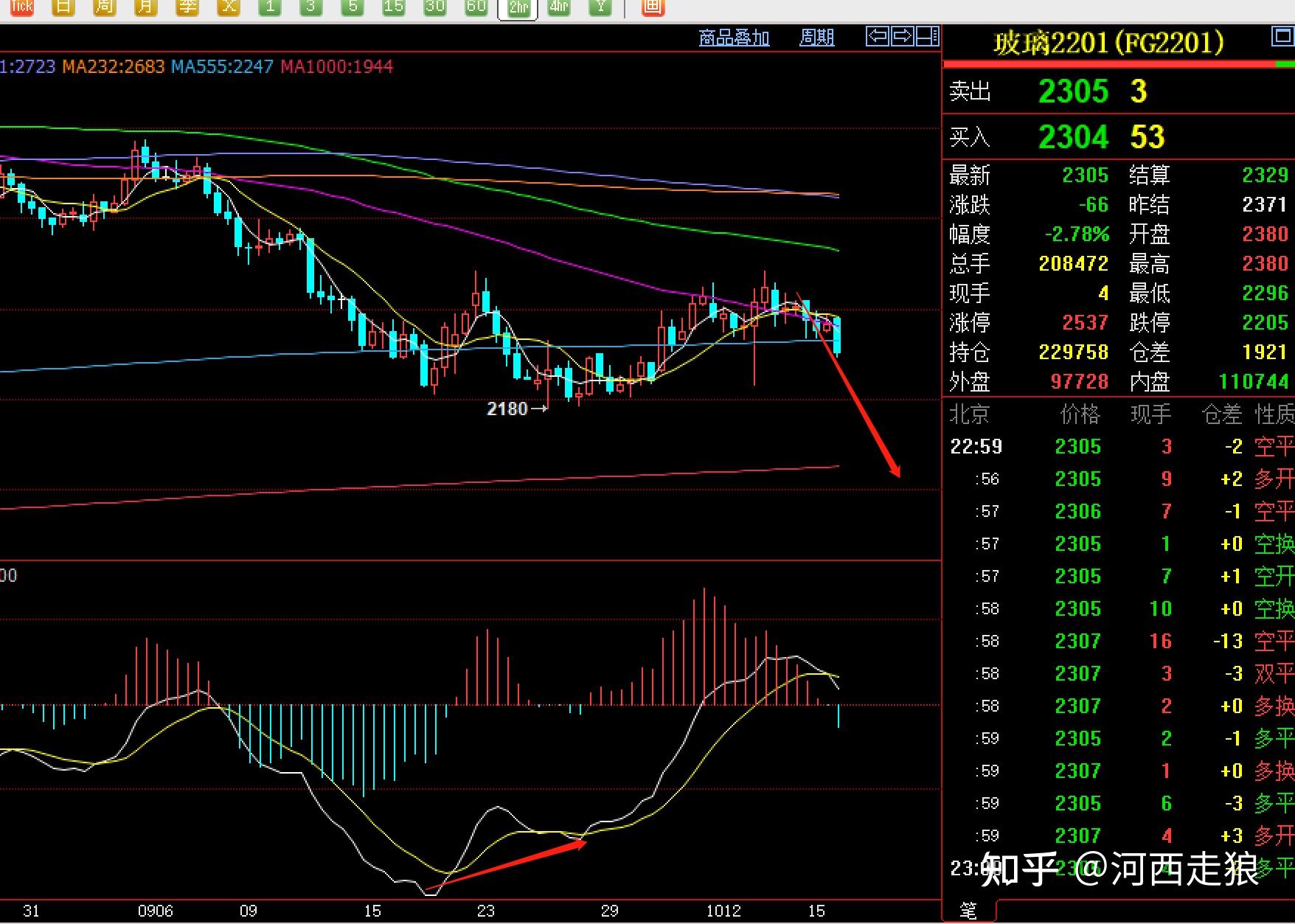This screenshot has width=1295, height=924.
Task: Select the 笔 tab at bottom
Action: click(968, 911)
